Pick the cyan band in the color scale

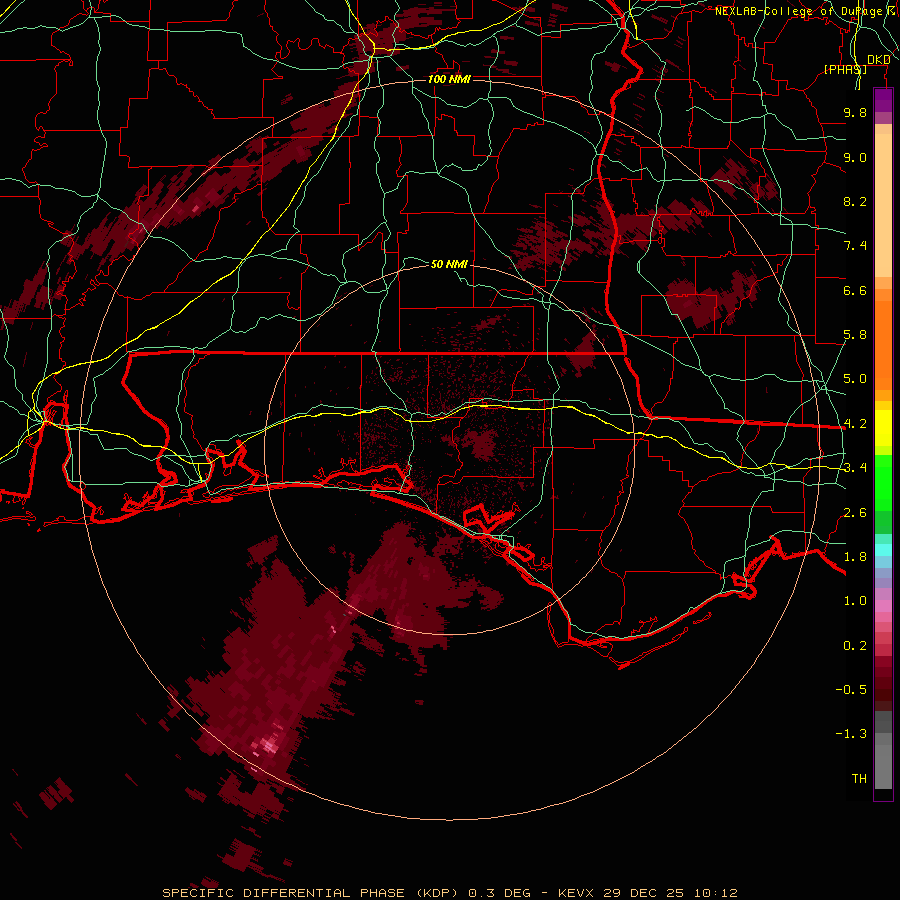[x=883, y=550]
